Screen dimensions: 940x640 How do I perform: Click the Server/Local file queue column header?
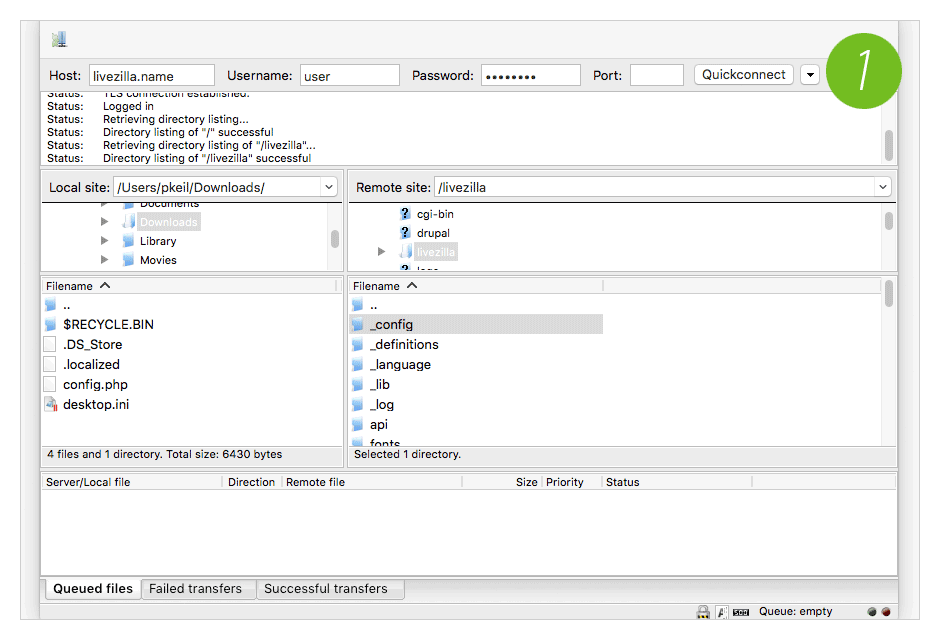click(x=132, y=482)
